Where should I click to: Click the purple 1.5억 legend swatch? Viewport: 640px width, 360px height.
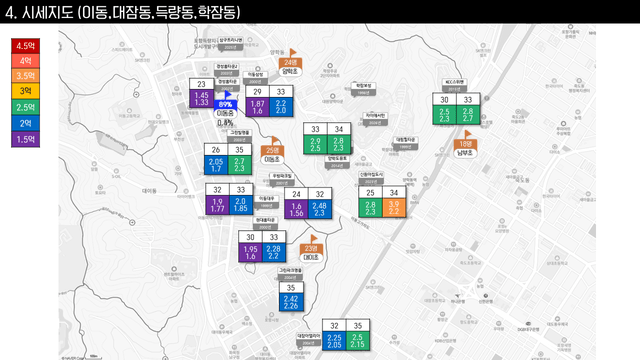click(x=25, y=139)
